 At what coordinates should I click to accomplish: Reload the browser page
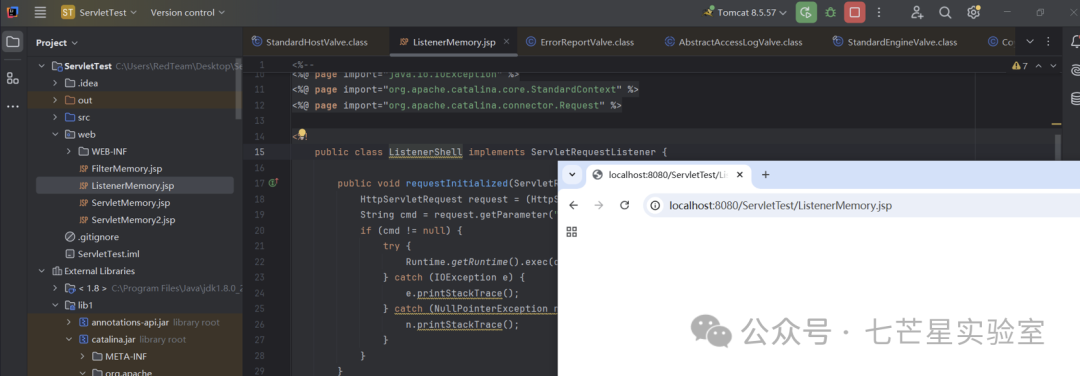625,205
